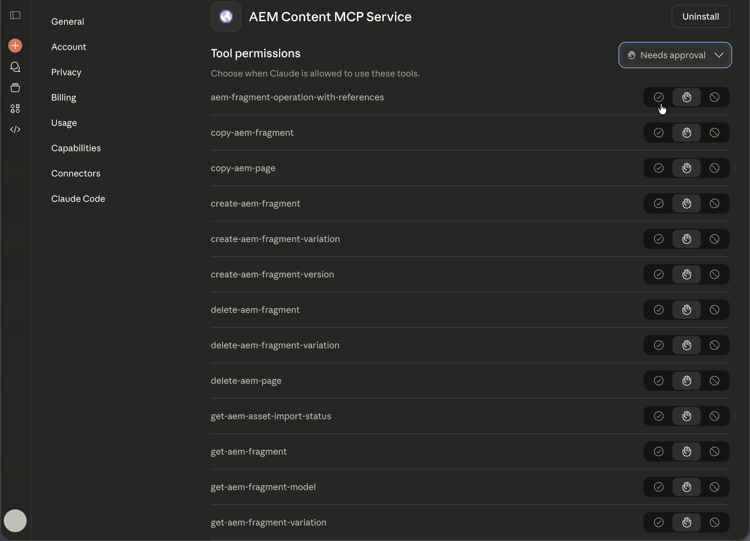Set copy-aem-fragment to always allow
The image size is (750, 541).
658,133
